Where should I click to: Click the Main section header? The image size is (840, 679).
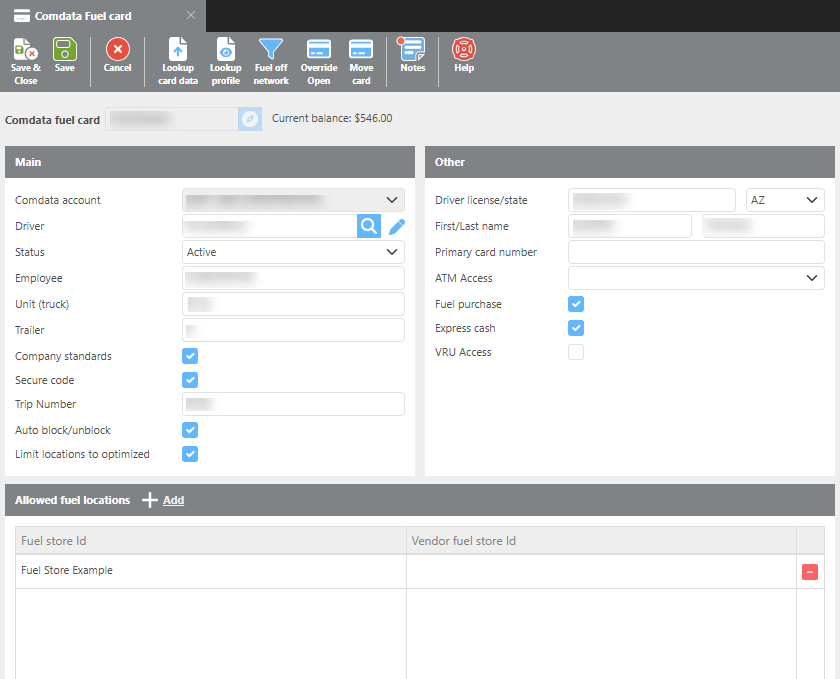[x=210, y=162]
